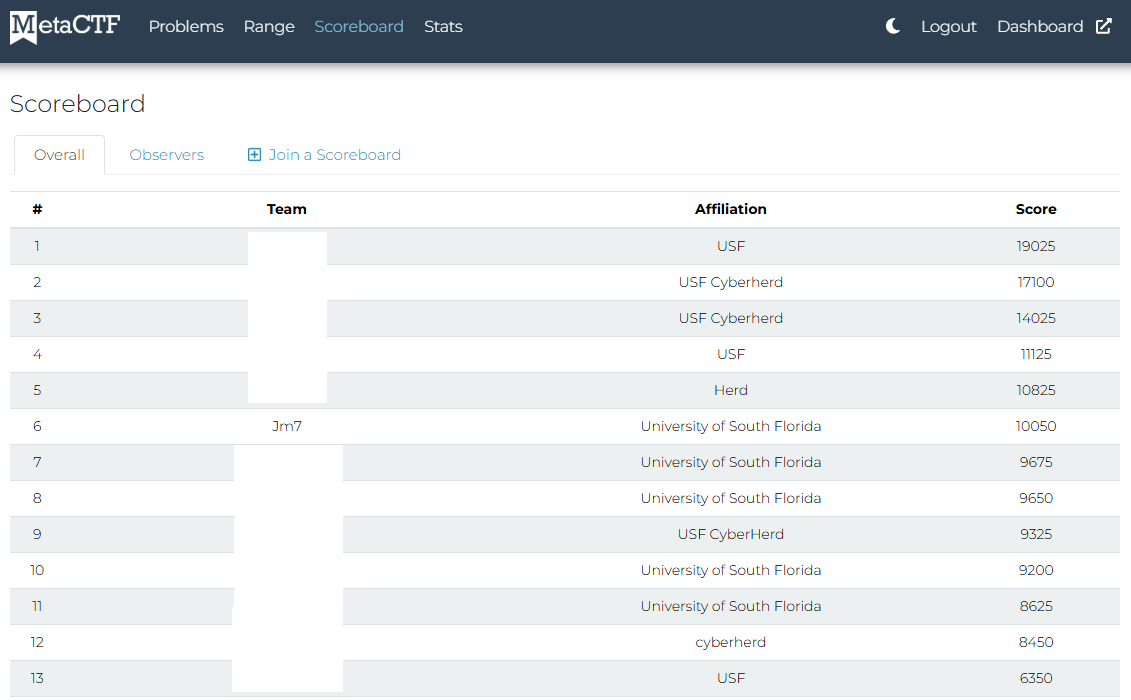1131x700 pixels.
Task: Click the Team column header
Action: tap(287, 209)
